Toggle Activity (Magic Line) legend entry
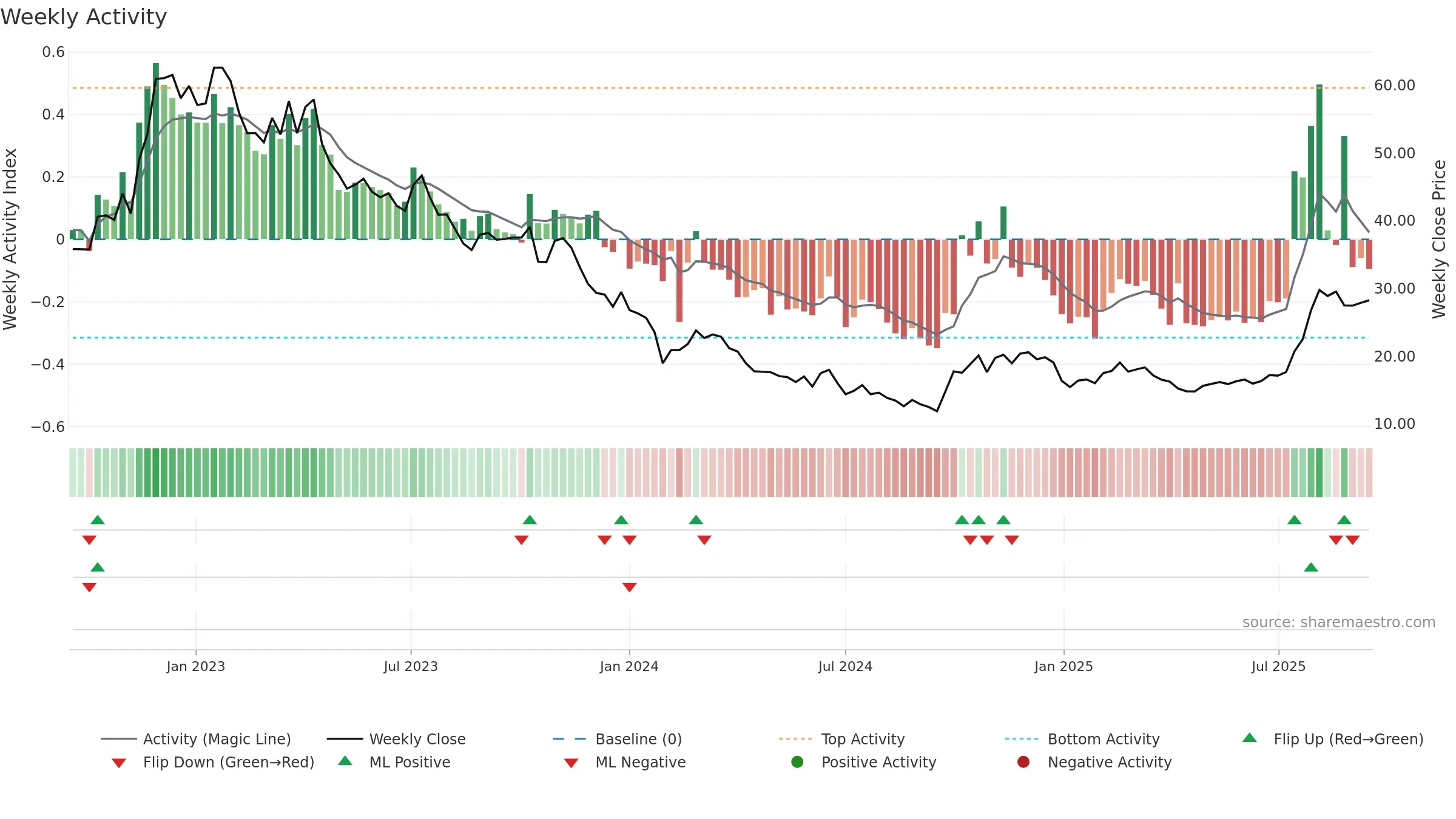 pos(196,739)
